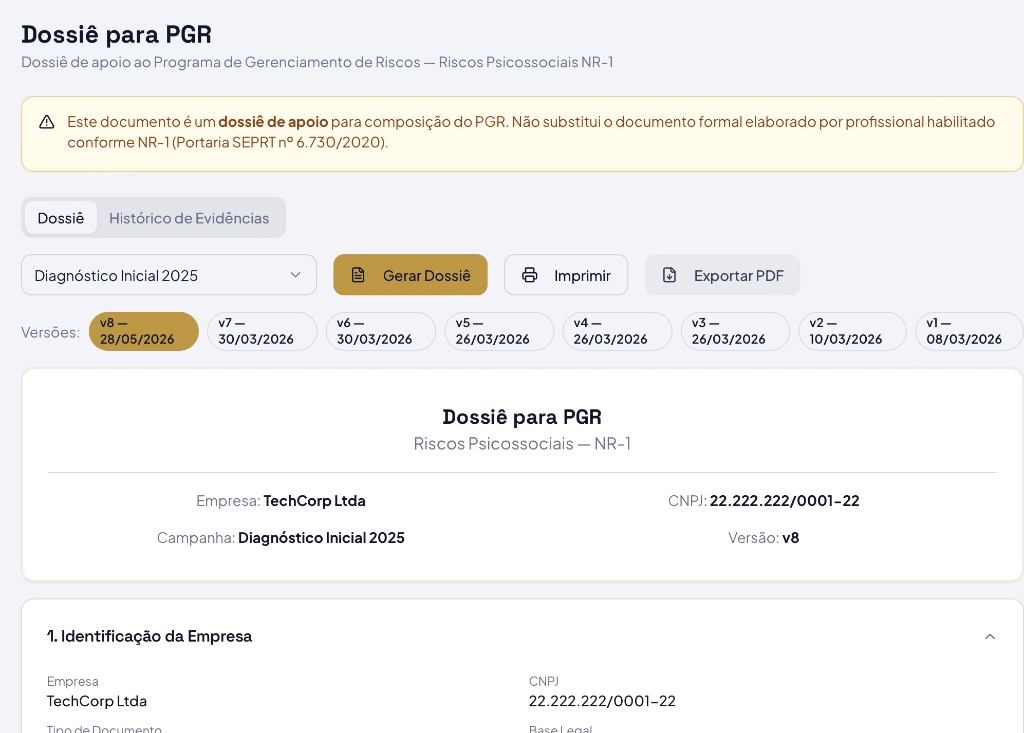Click 22.222.222/0001-22 value in Identificação section
The image size is (1024, 733).
(602, 701)
